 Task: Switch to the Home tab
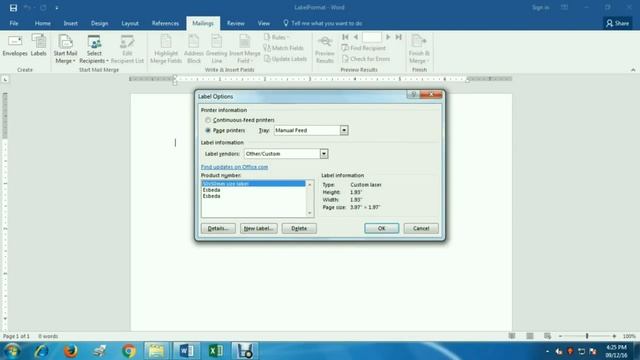42,23
